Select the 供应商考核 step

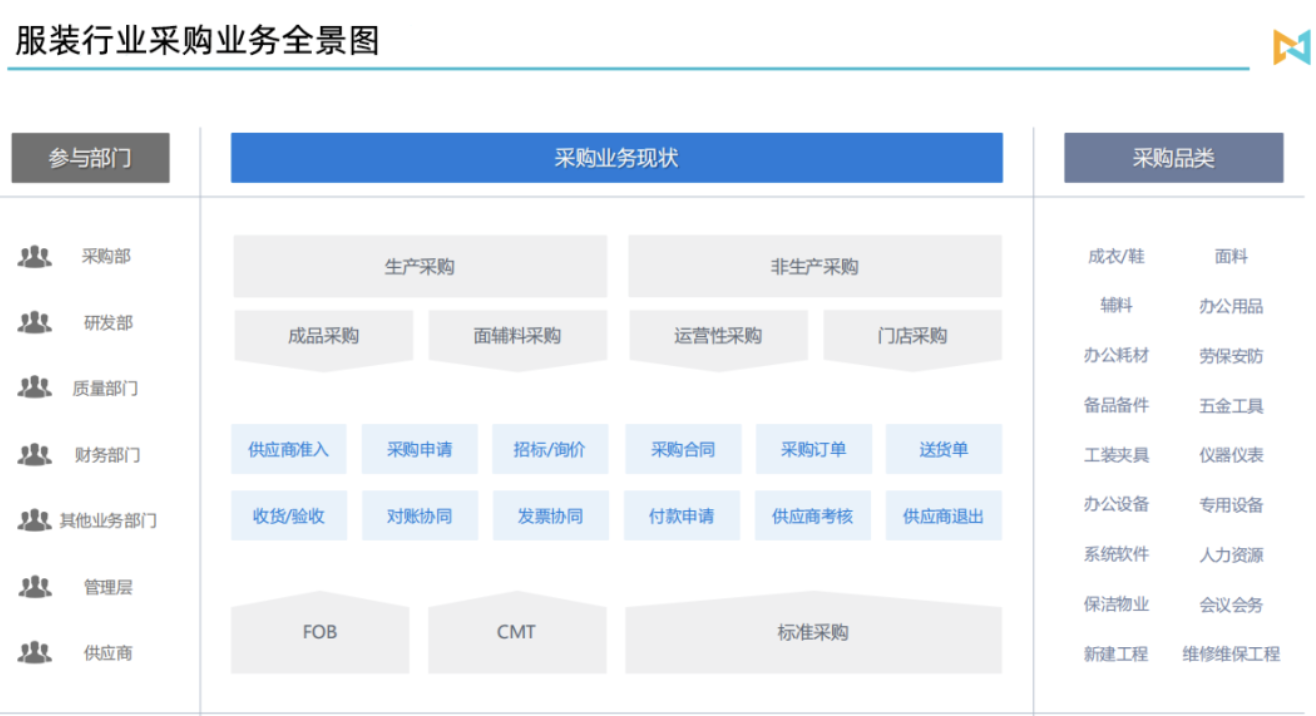812,516
